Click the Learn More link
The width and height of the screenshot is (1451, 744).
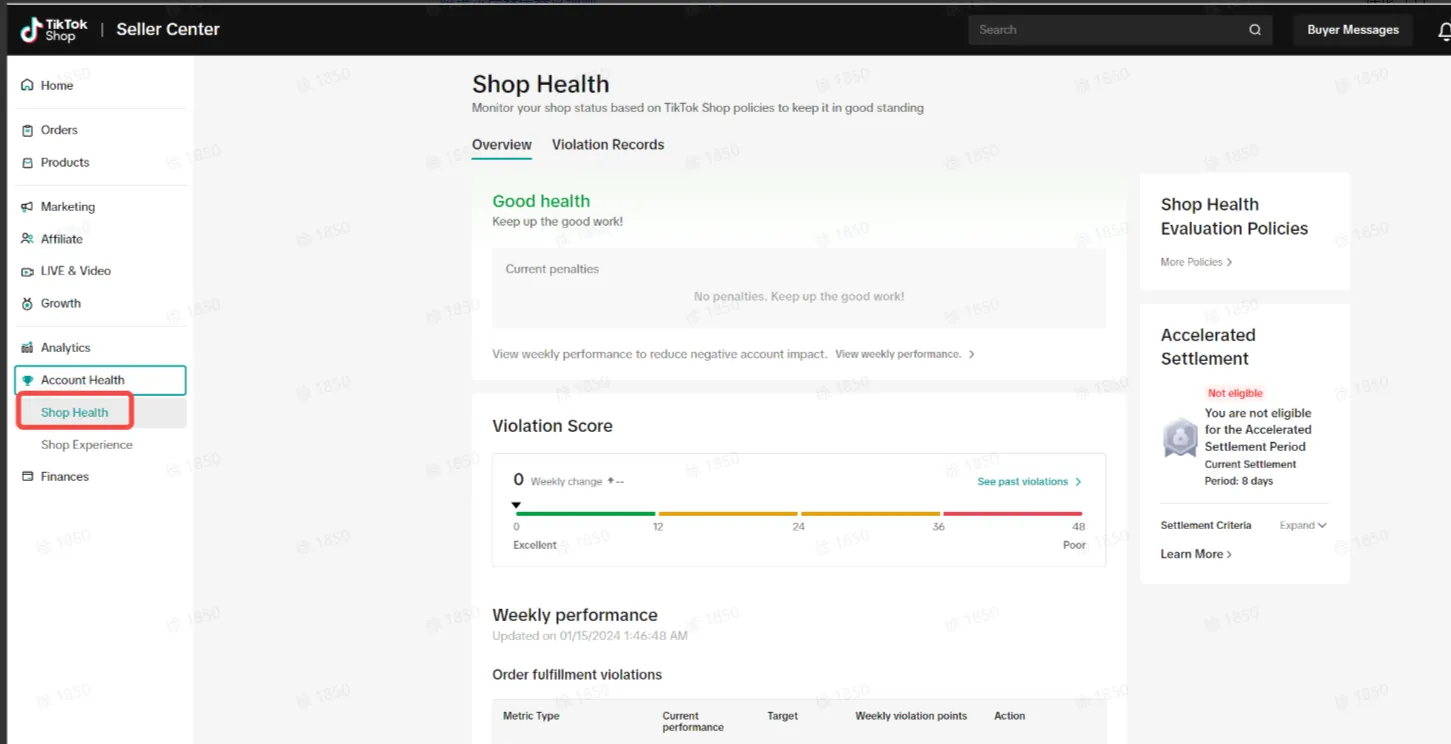click(1192, 554)
